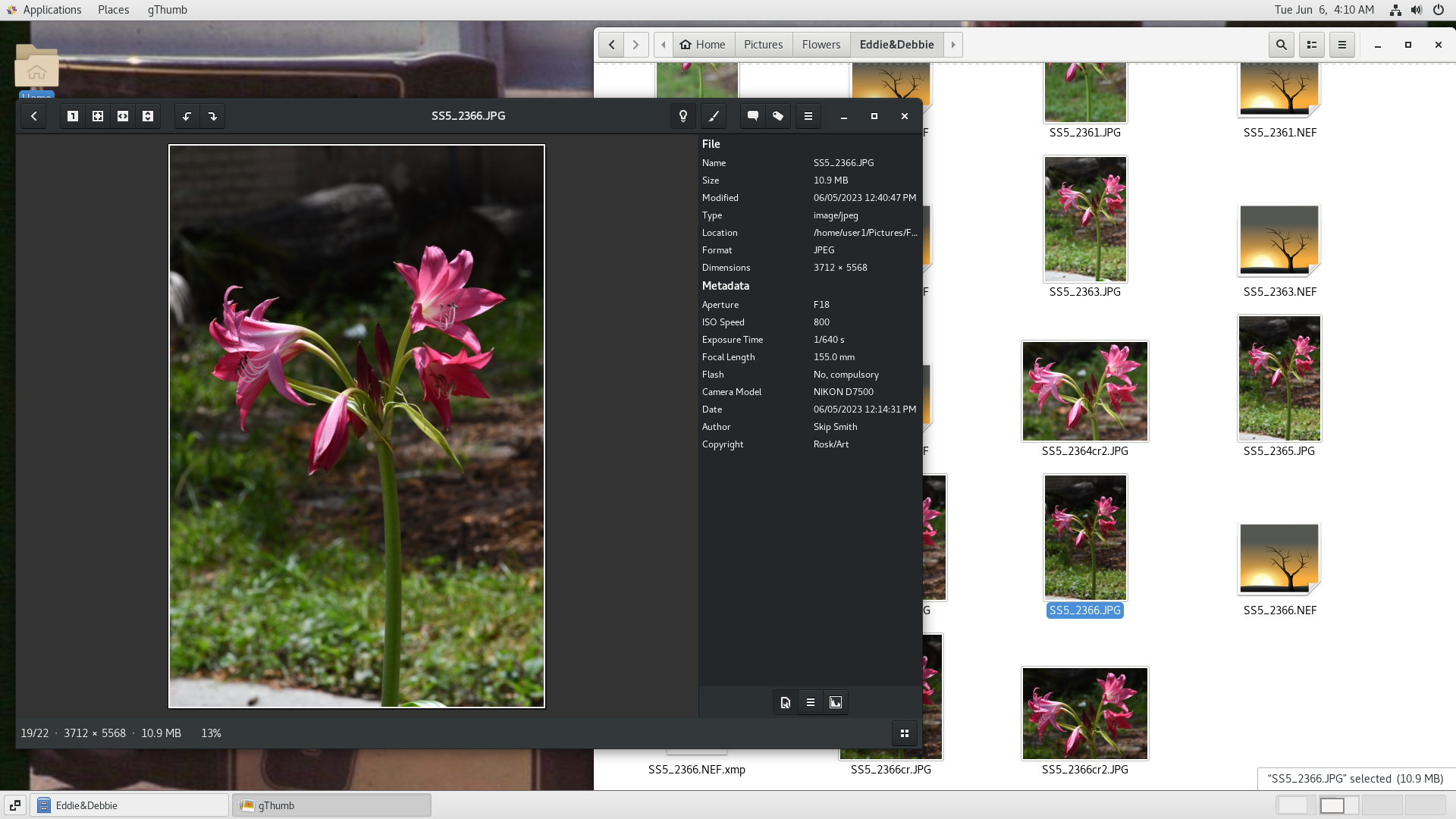
Task: Toggle the image properties lightbulb button
Action: click(x=683, y=116)
